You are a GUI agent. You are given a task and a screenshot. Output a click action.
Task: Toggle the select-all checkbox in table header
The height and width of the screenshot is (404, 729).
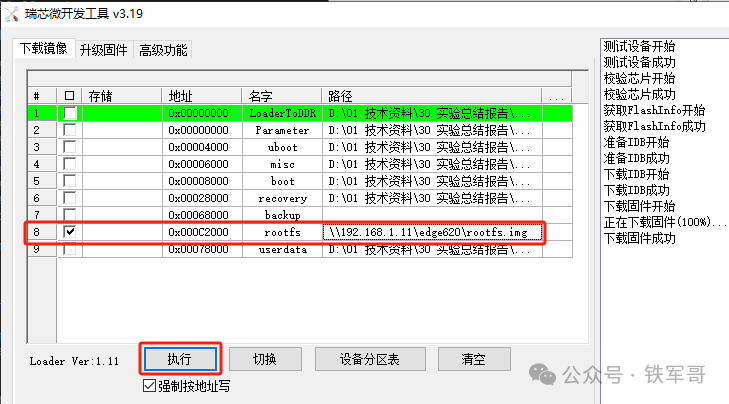point(69,96)
